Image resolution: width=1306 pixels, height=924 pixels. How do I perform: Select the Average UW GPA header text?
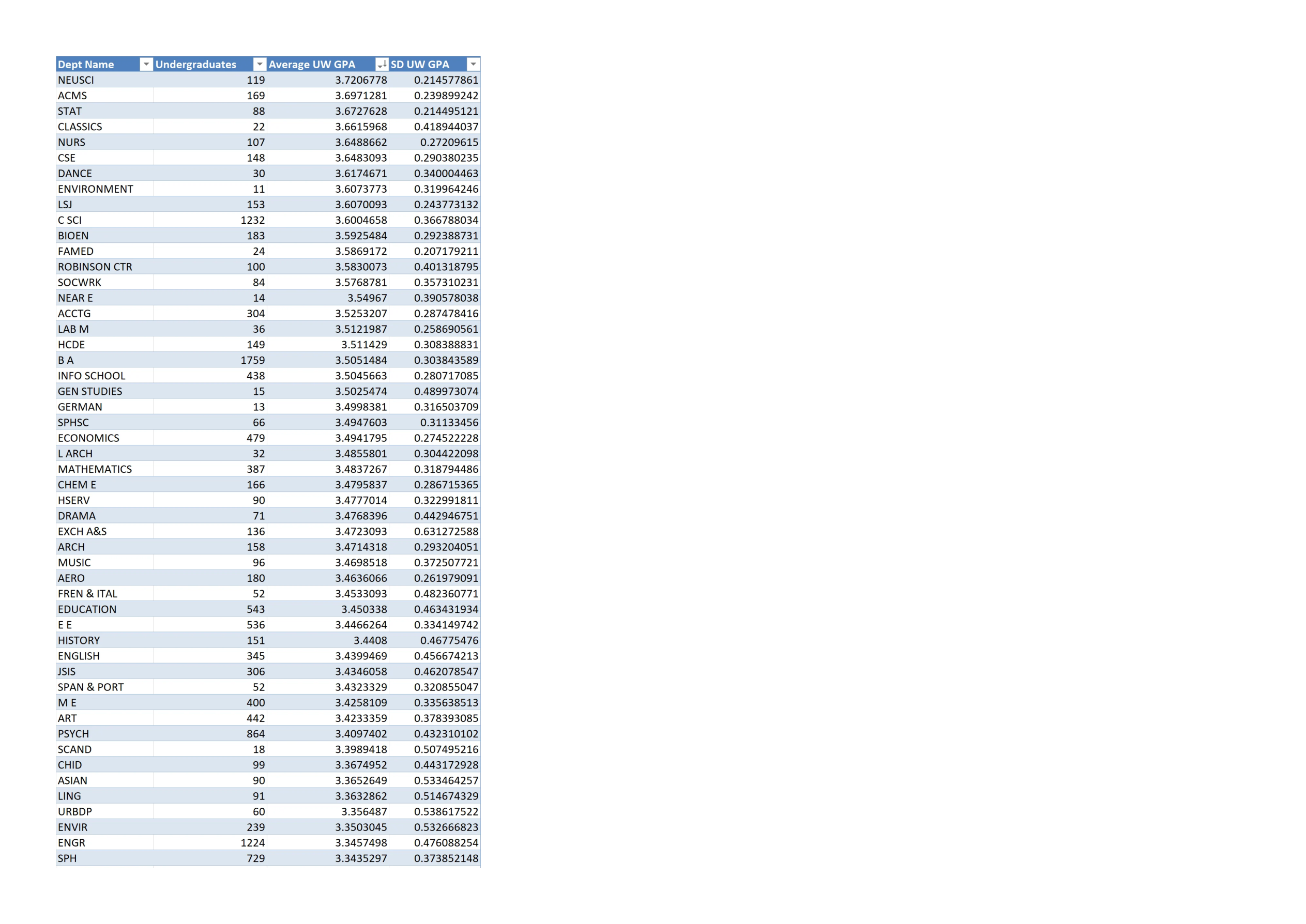[x=312, y=64]
